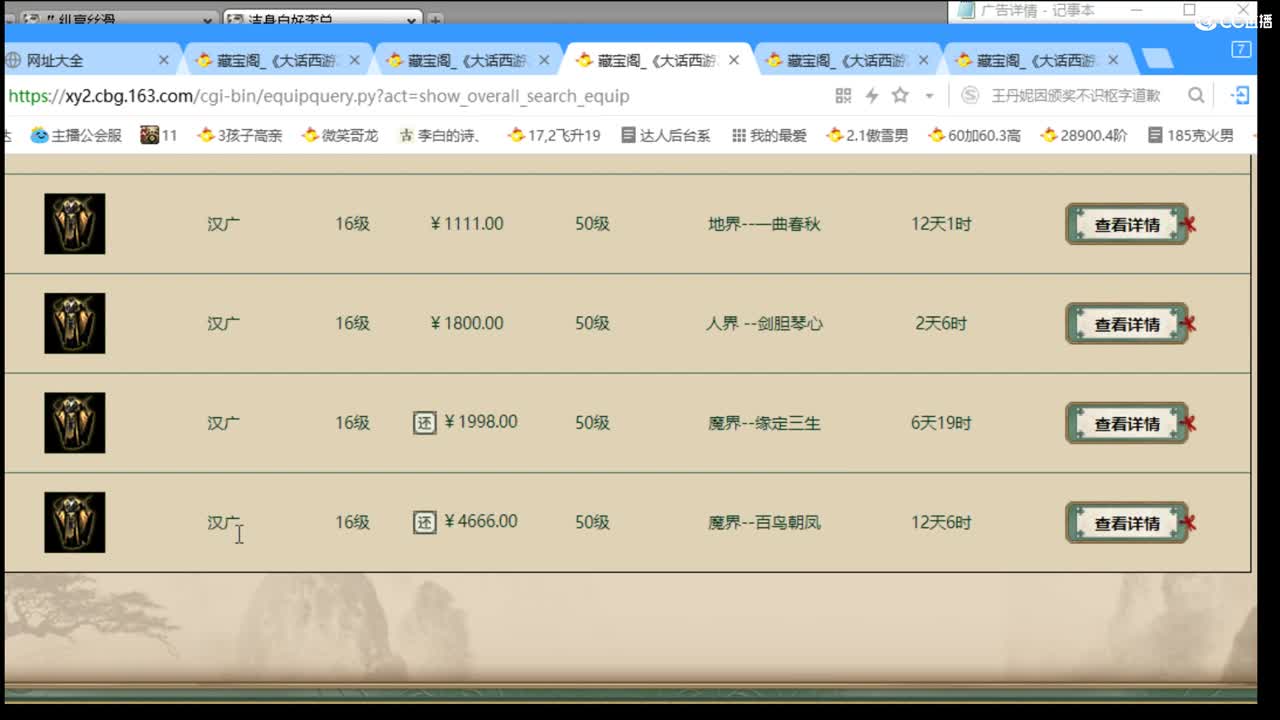Open the 我的最爱 bookmark folder
The image size is (1280, 720).
pyautogui.click(x=769, y=135)
